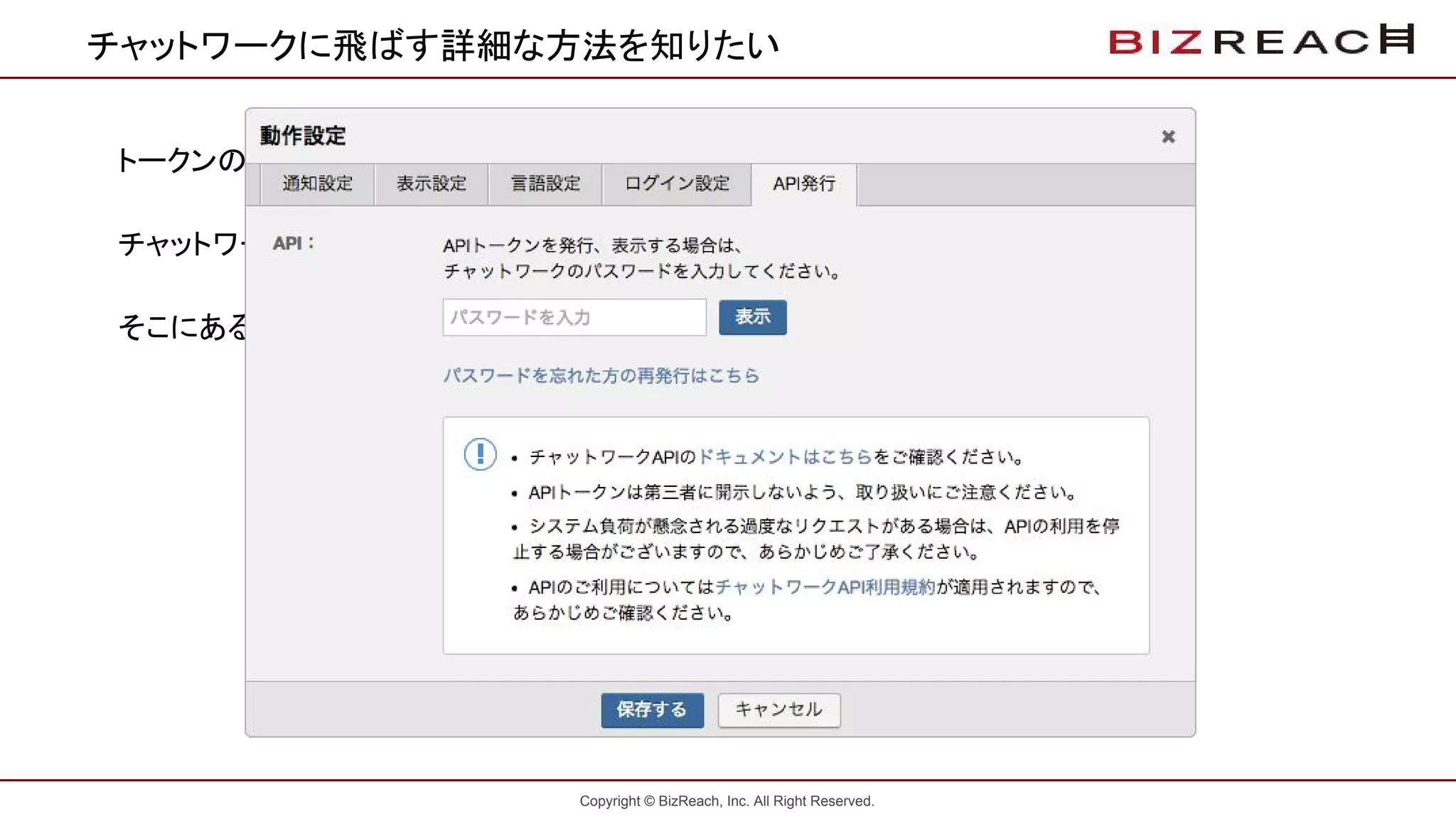Image resolution: width=1456 pixels, height=819 pixels.
Task: Select the 言語設定 tab
Action: (x=545, y=184)
